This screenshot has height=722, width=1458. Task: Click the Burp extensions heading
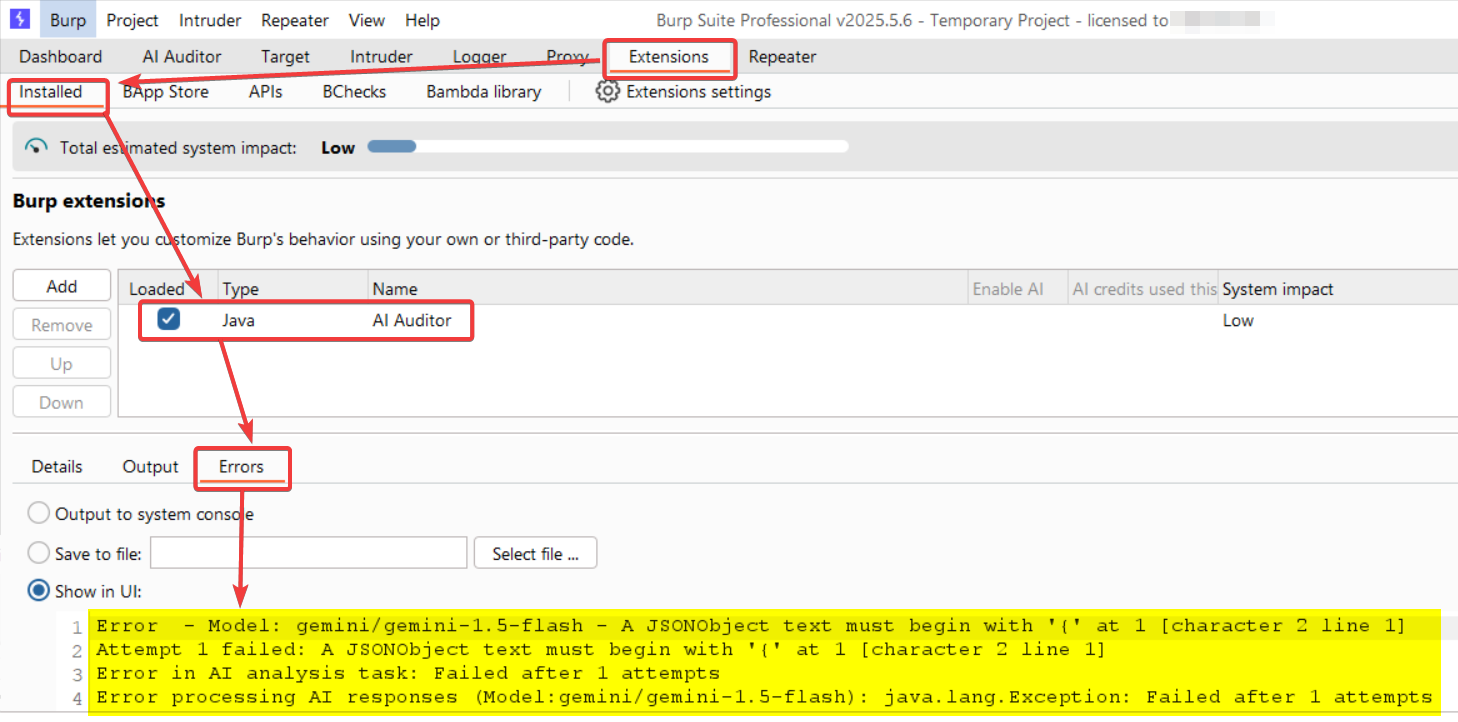tap(89, 201)
